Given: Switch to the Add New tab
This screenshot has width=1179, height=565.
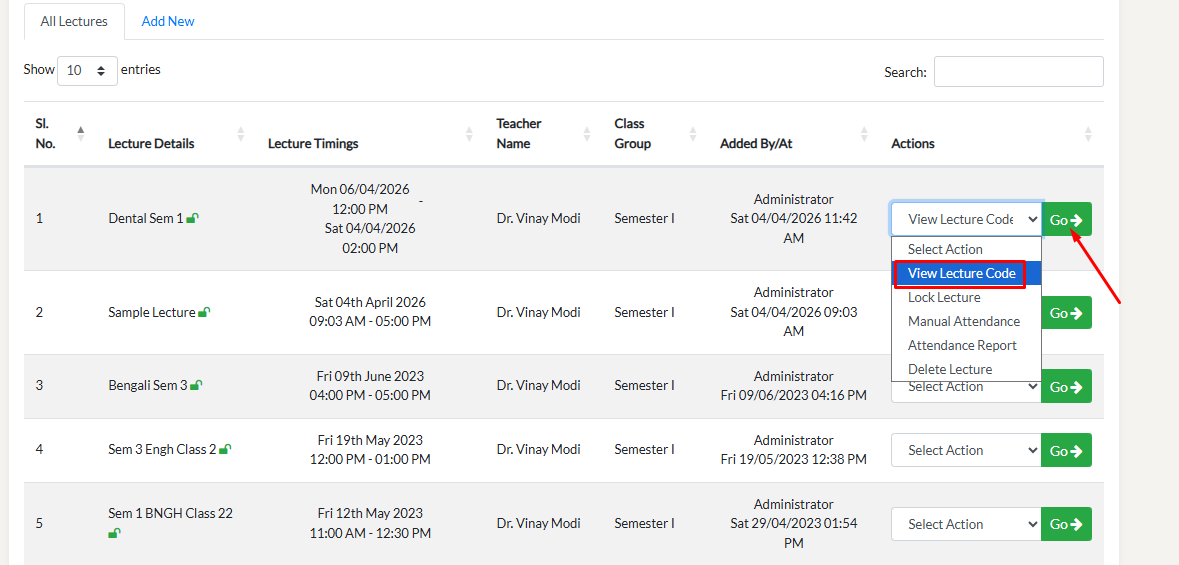Looking at the screenshot, I should (x=168, y=21).
